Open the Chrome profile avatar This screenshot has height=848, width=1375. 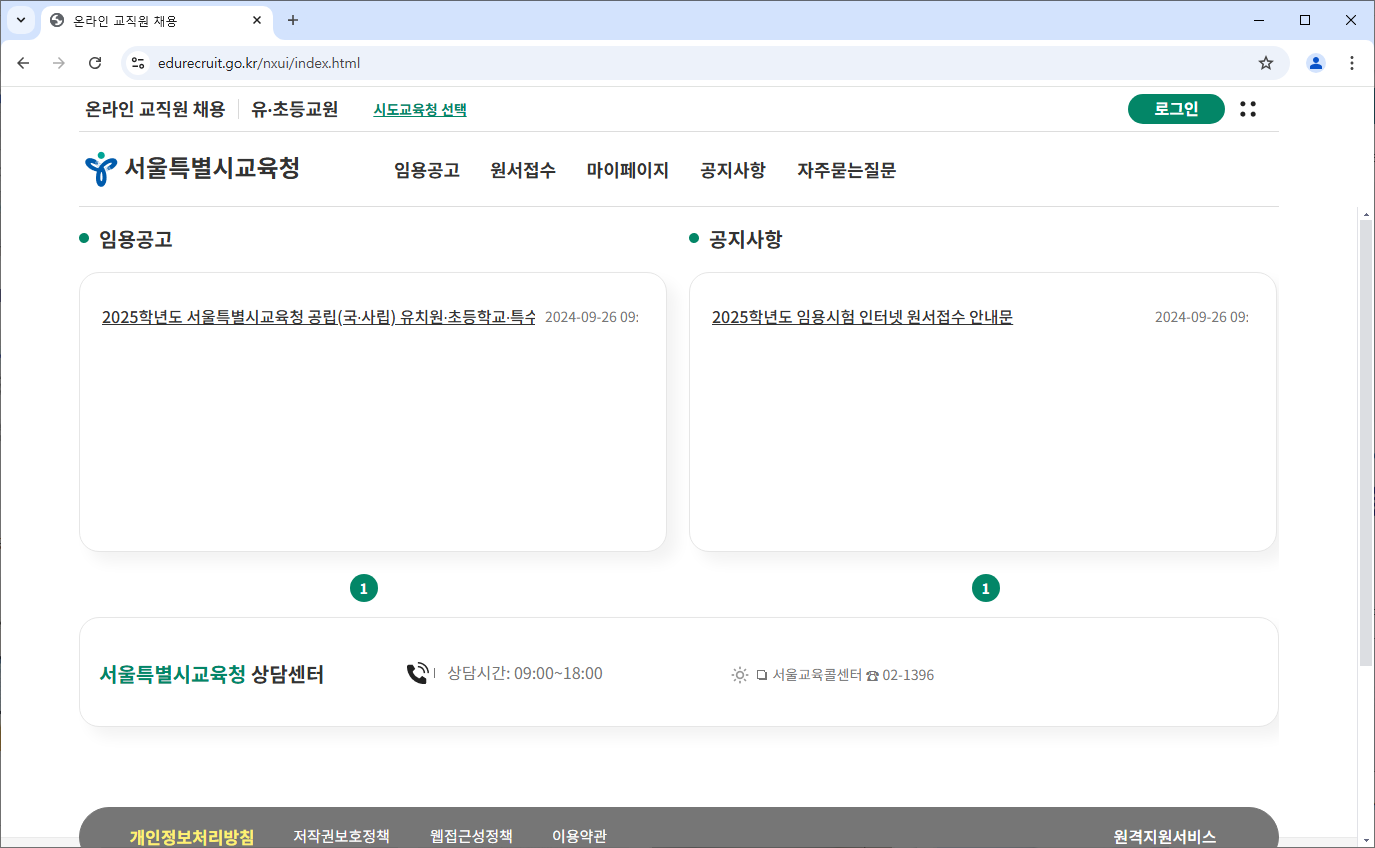tap(1316, 63)
